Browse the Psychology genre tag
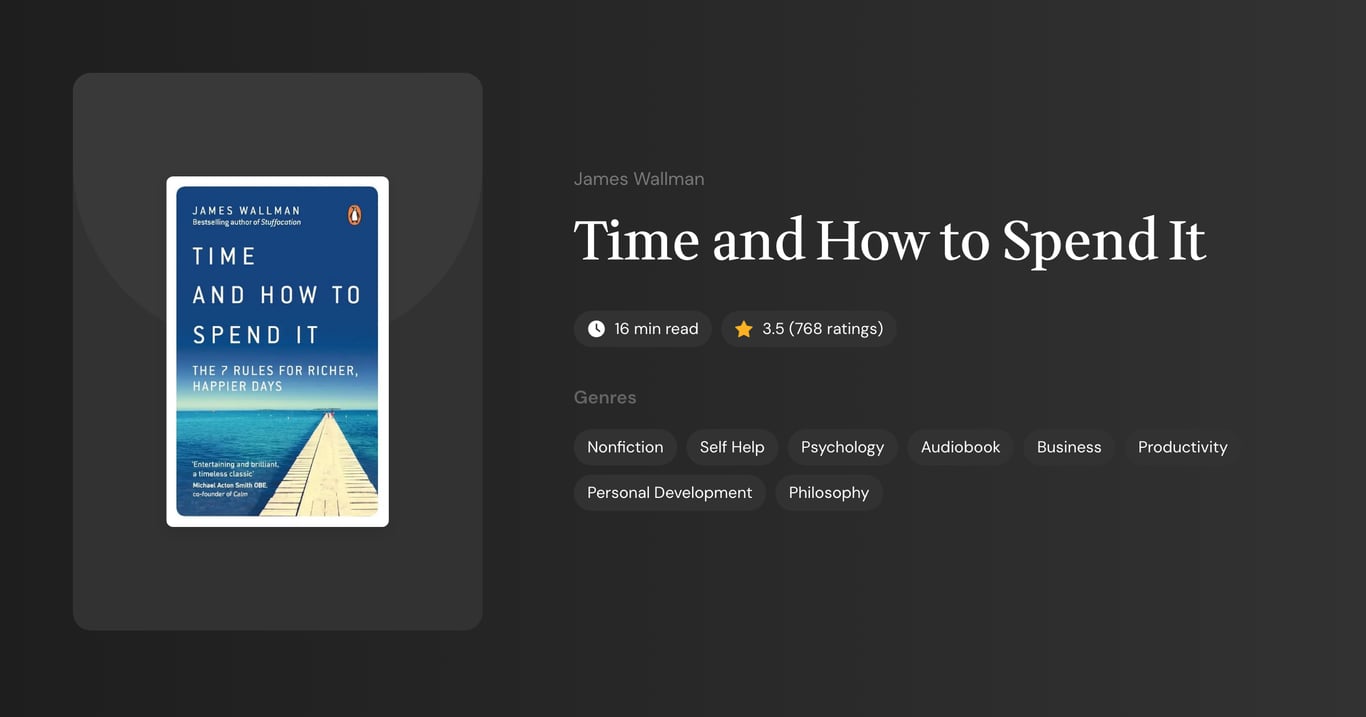Screen dimensions: 1366x717 tap(841, 447)
